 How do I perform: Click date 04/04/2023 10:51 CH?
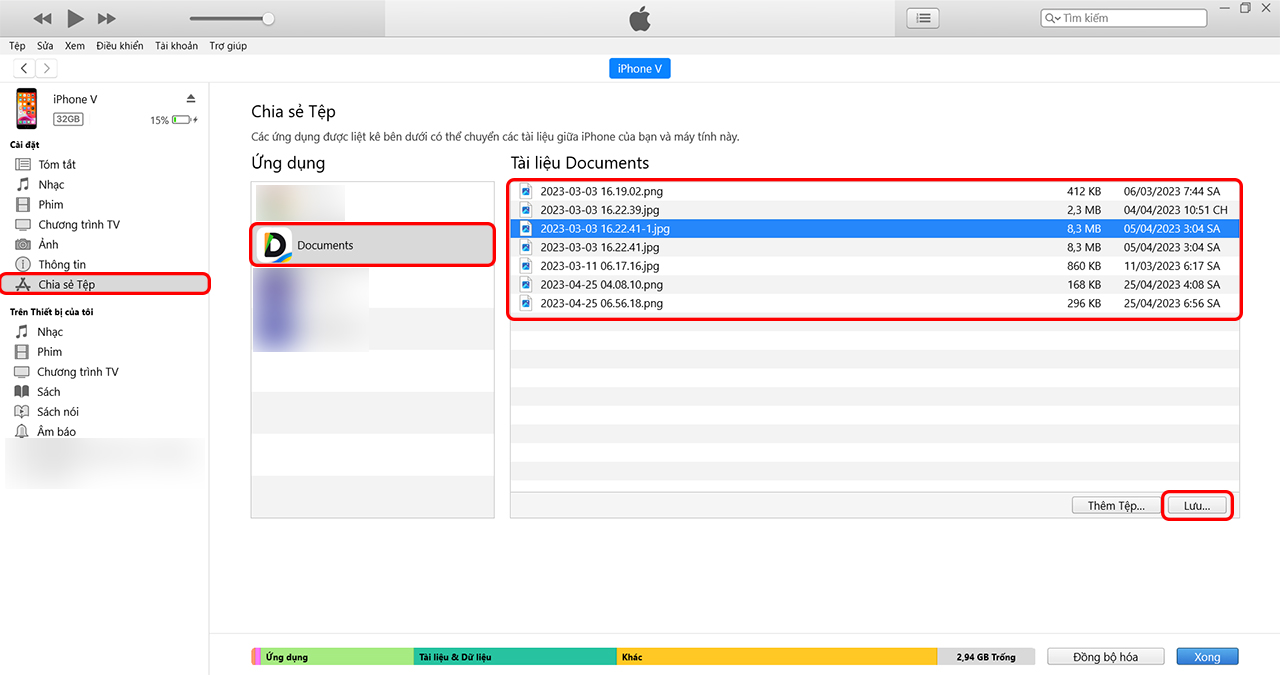pyautogui.click(x=1176, y=210)
